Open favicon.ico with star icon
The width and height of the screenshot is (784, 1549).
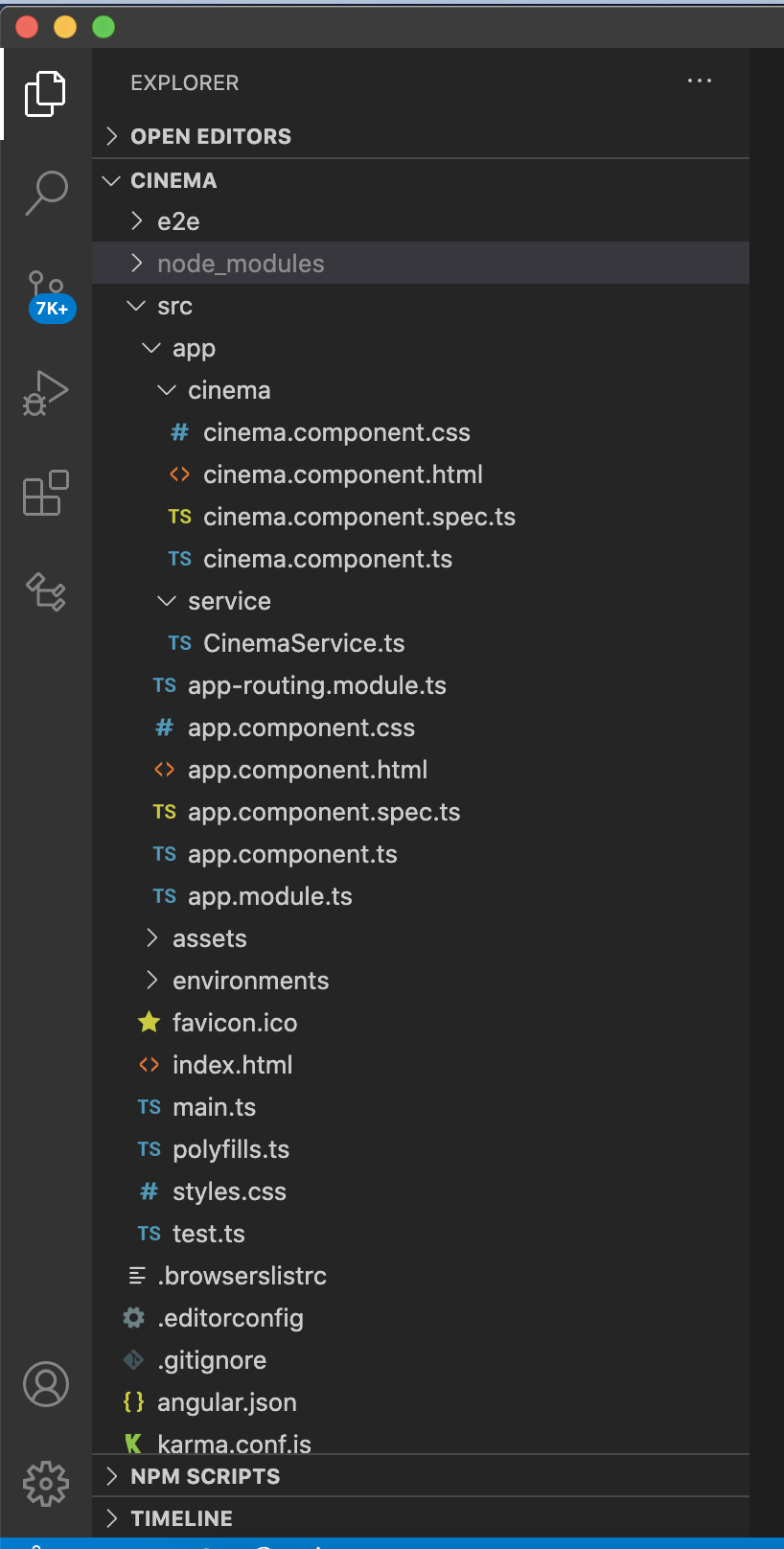234,1024
